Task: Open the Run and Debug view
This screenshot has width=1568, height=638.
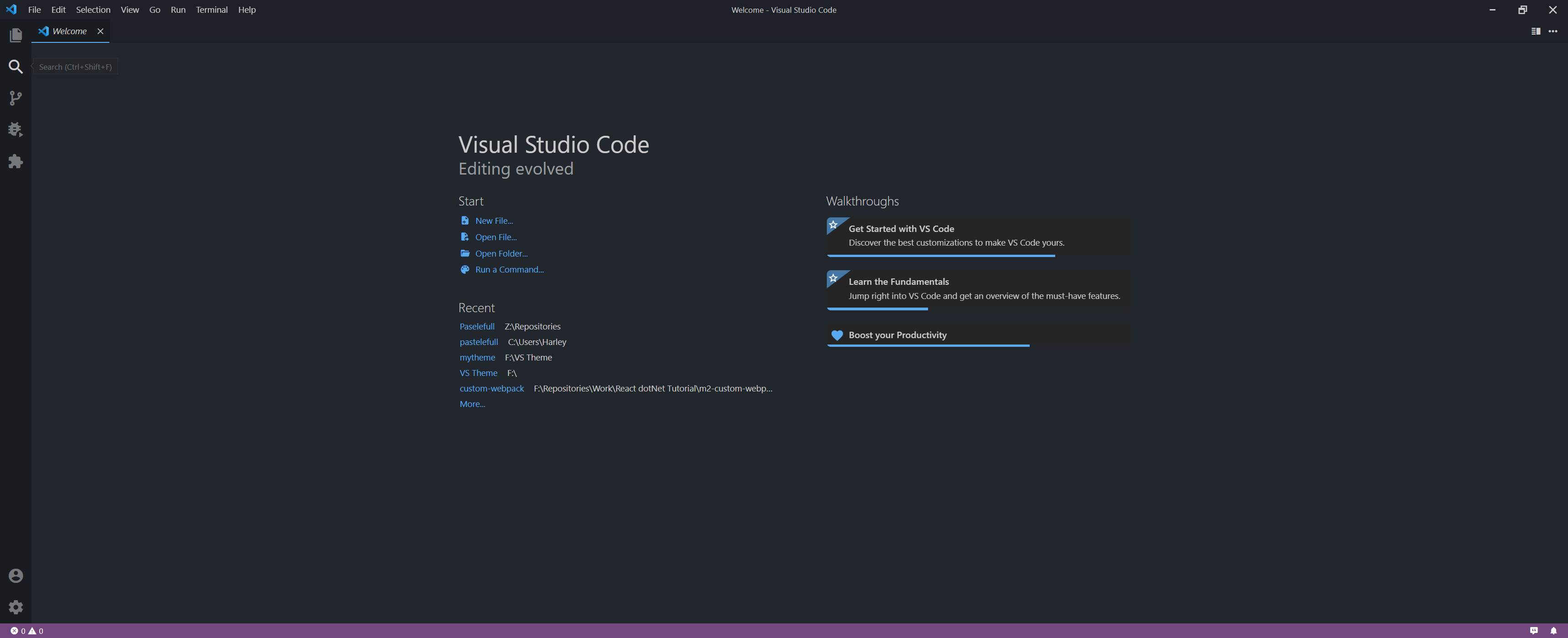Action: click(x=16, y=130)
